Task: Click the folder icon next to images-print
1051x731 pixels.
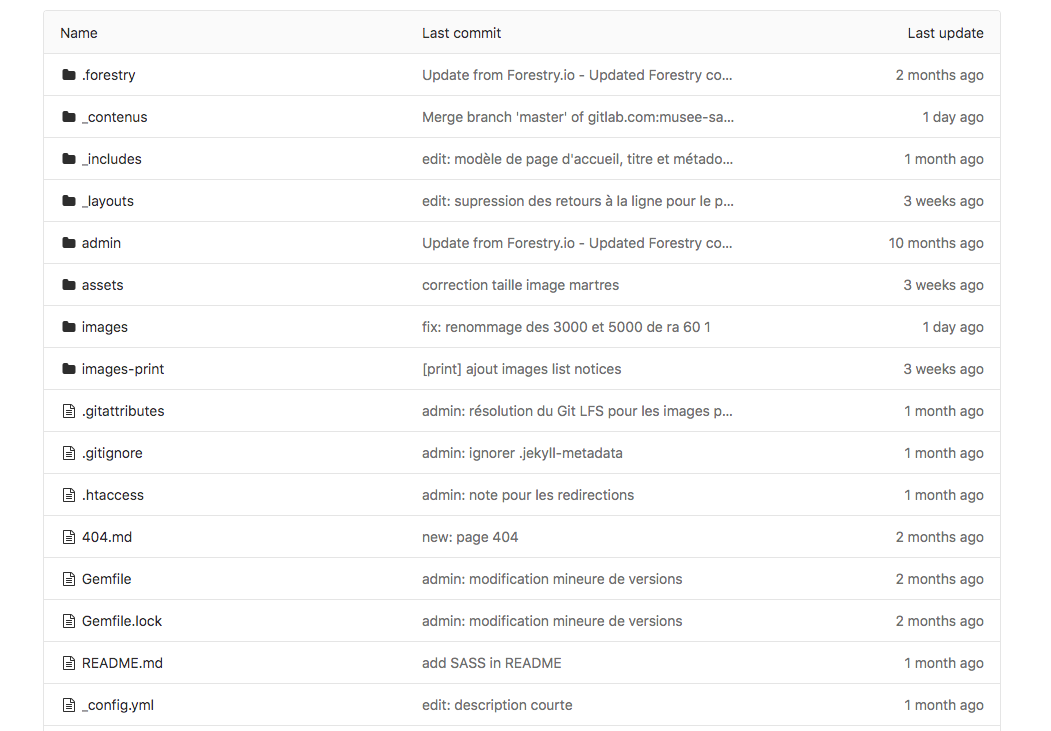Action: click(69, 369)
